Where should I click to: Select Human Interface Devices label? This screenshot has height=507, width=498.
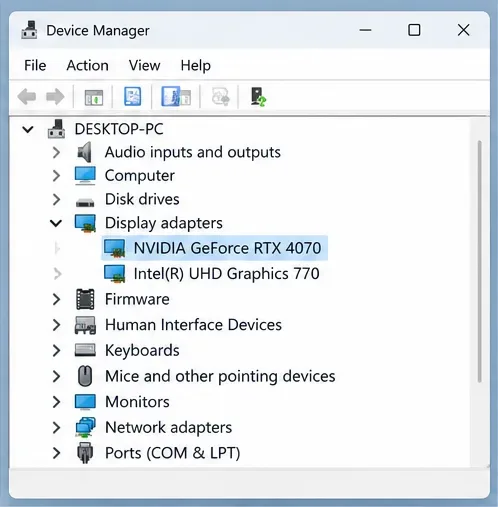click(193, 325)
